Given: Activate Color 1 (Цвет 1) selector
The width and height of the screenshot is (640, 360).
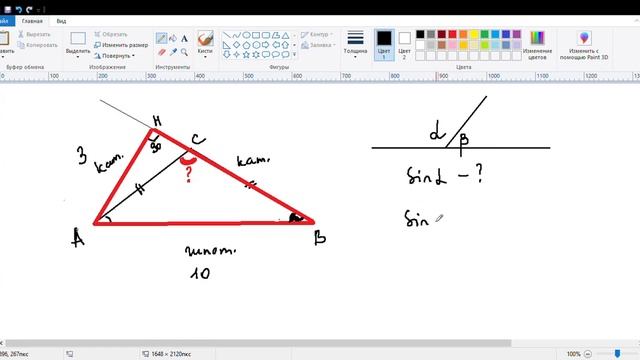Looking at the screenshot, I should (384, 45).
